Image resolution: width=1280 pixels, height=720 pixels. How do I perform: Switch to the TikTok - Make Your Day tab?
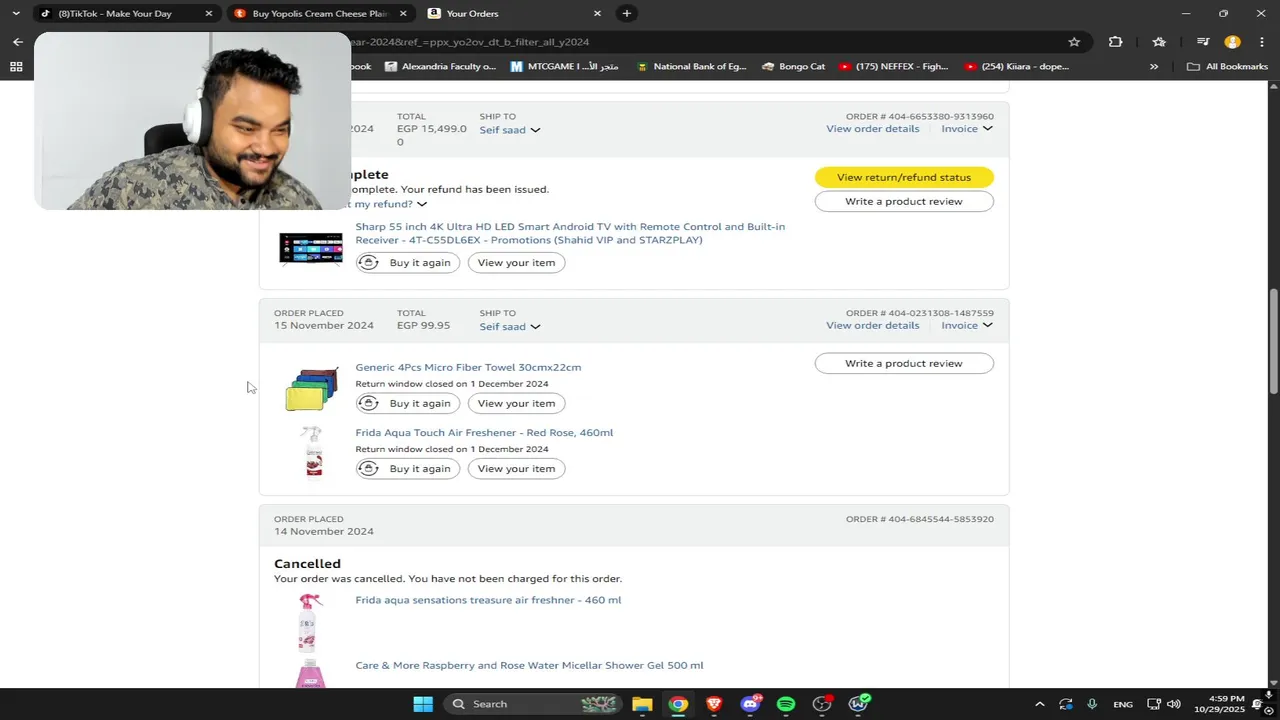(x=115, y=13)
